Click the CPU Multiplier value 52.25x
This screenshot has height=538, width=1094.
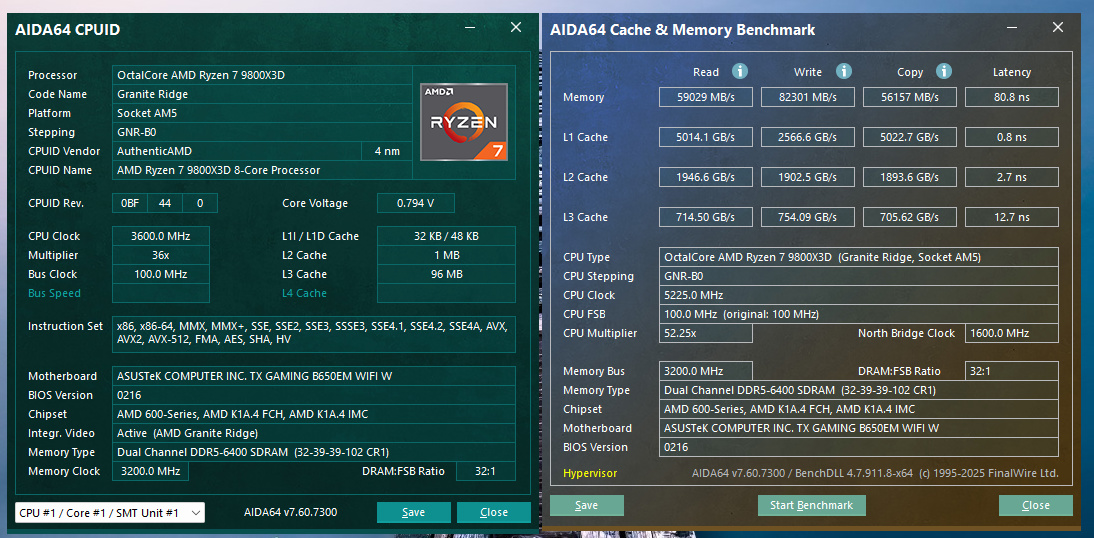[x=705, y=334]
